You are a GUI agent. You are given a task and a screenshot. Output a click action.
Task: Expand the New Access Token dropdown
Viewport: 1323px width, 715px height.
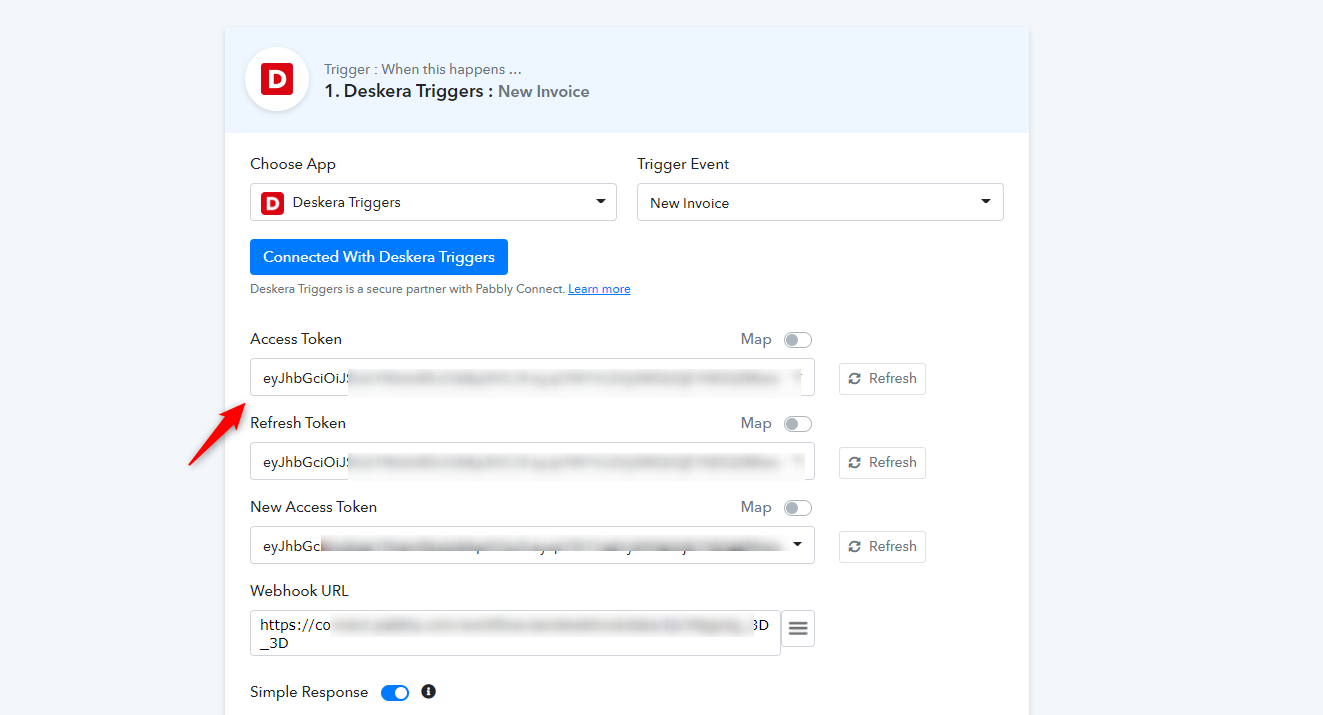(x=532, y=545)
